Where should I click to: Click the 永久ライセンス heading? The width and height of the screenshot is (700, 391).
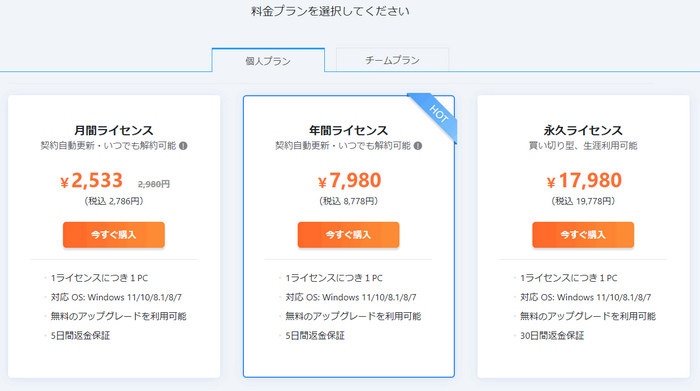click(583, 130)
